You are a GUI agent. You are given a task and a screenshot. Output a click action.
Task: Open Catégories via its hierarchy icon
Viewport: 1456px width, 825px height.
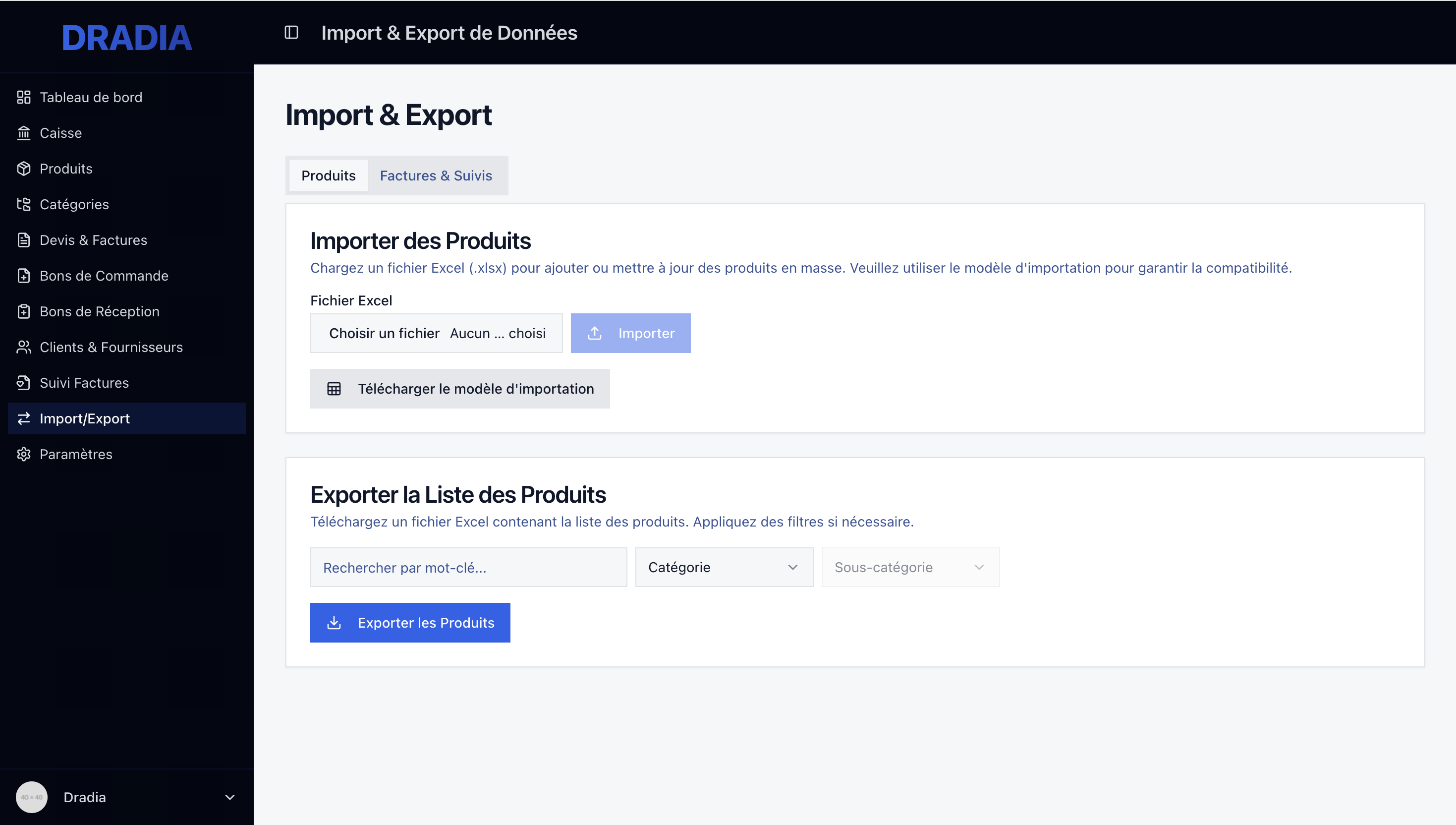coord(23,204)
